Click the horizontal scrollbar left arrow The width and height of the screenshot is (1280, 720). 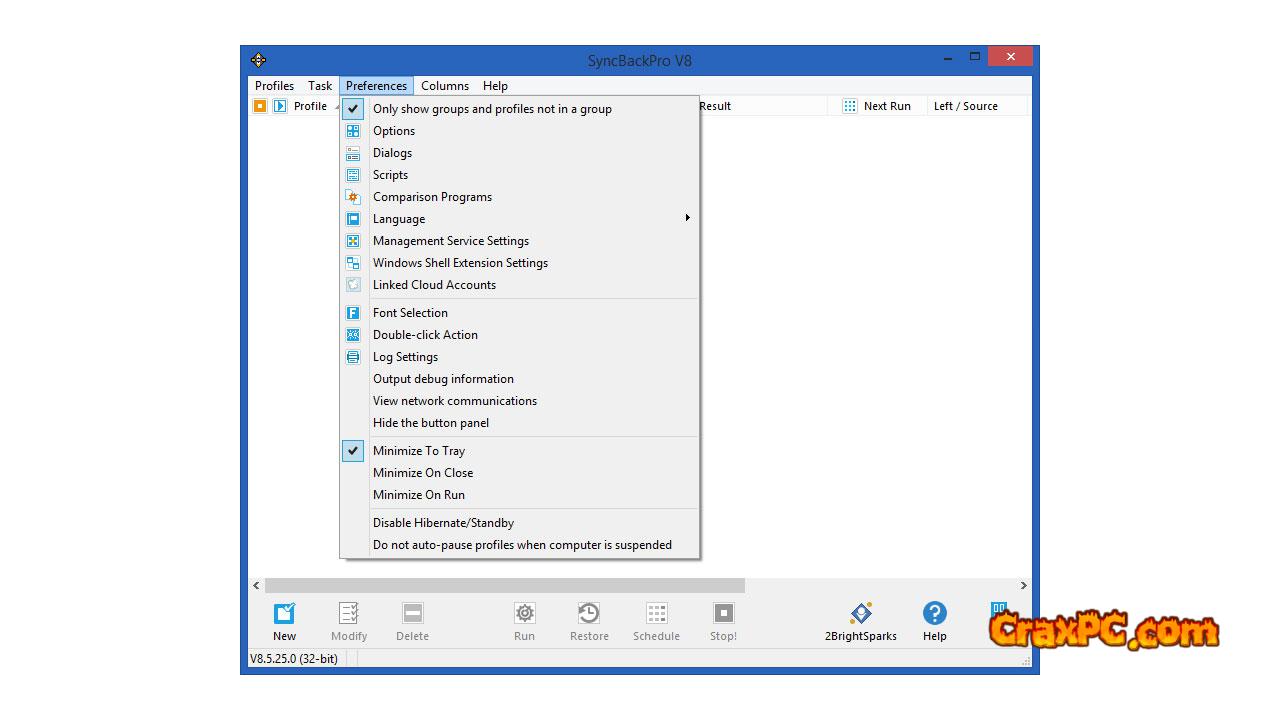tap(256, 585)
